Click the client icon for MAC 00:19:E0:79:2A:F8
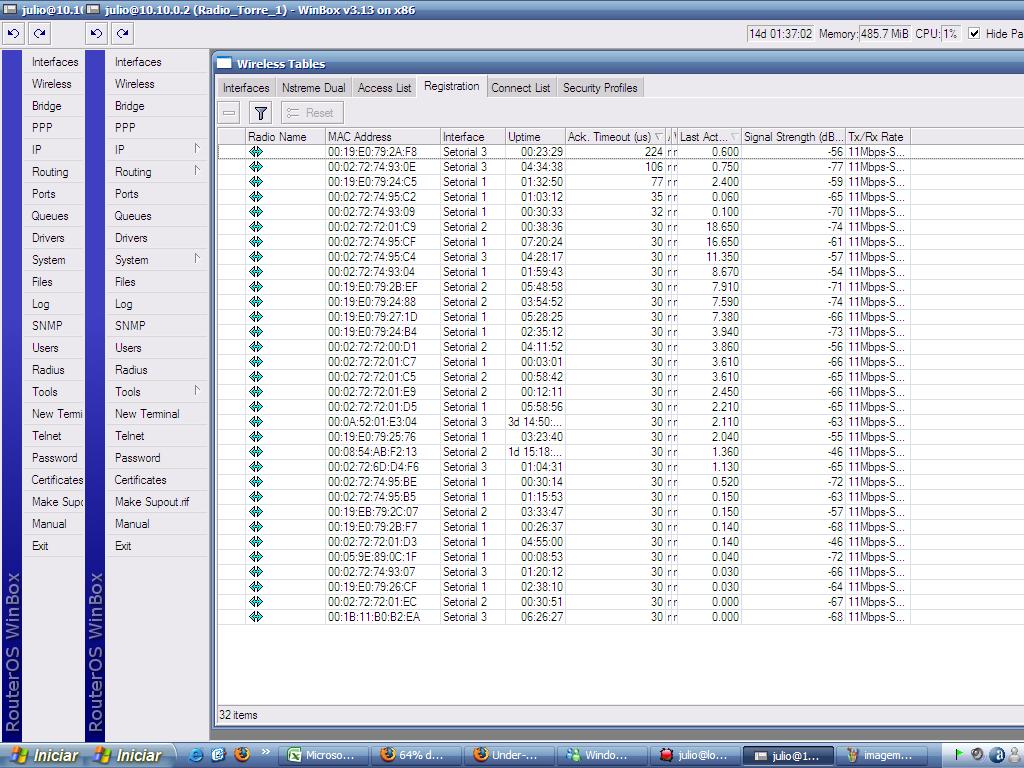The height and width of the screenshot is (768, 1024). 256,152
